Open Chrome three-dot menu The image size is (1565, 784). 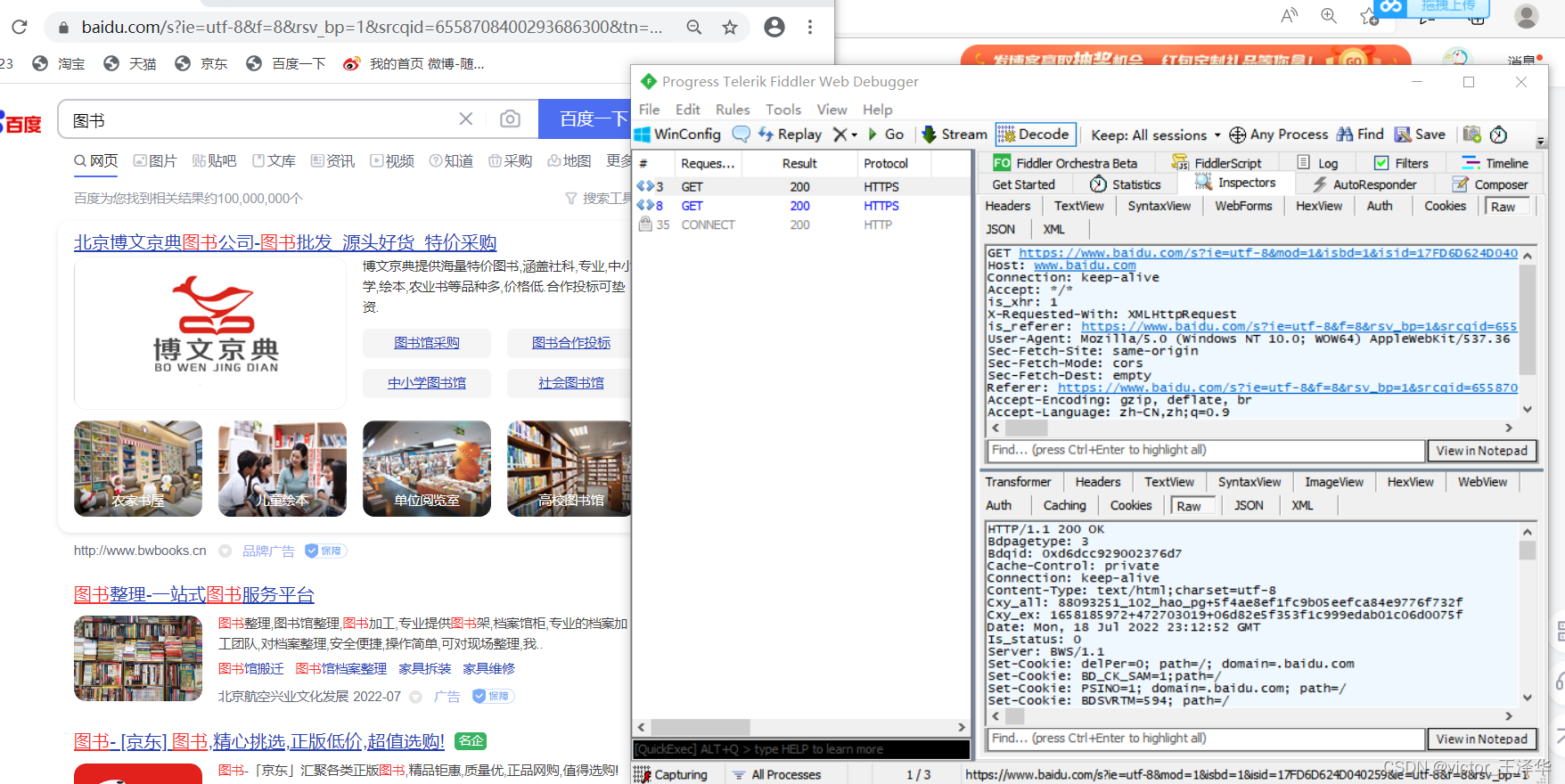click(810, 27)
